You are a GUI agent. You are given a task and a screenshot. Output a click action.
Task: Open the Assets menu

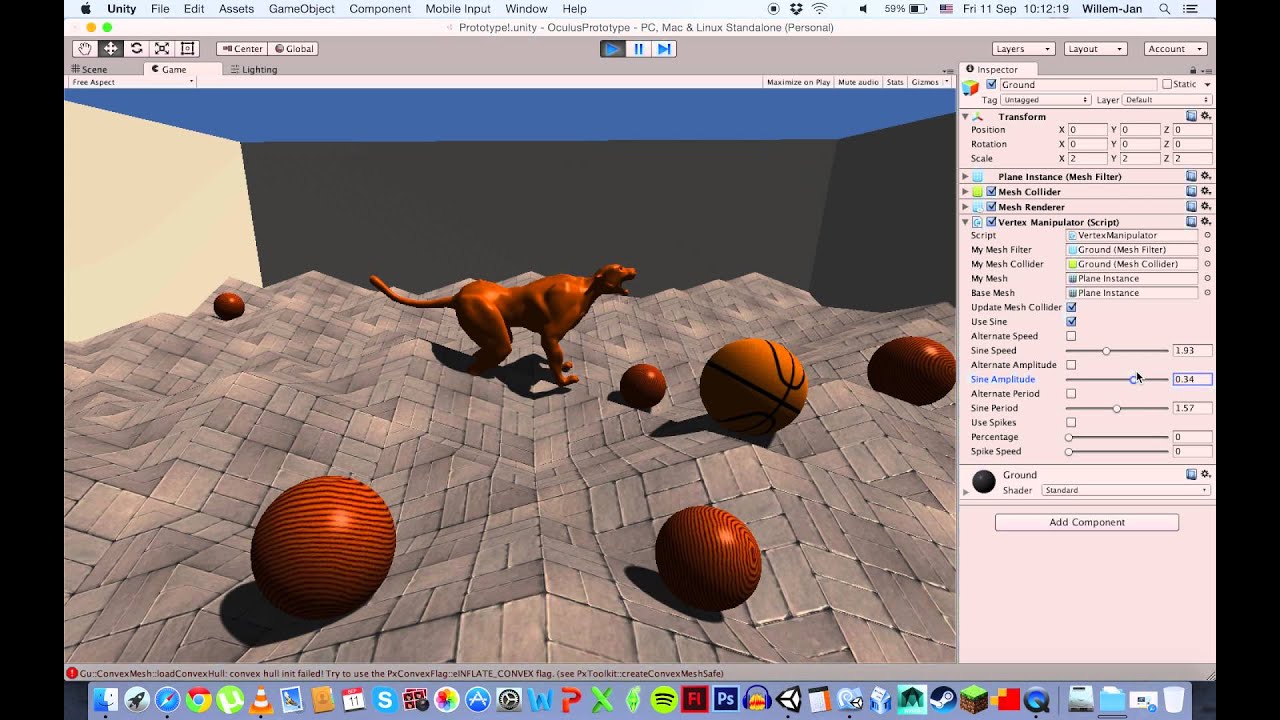pyautogui.click(x=236, y=8)
